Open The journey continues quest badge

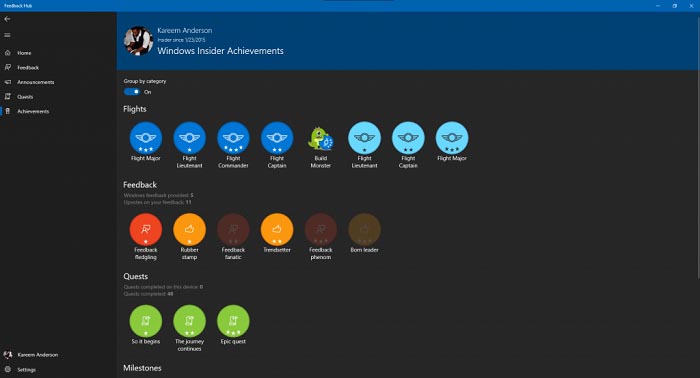point(189,321)
